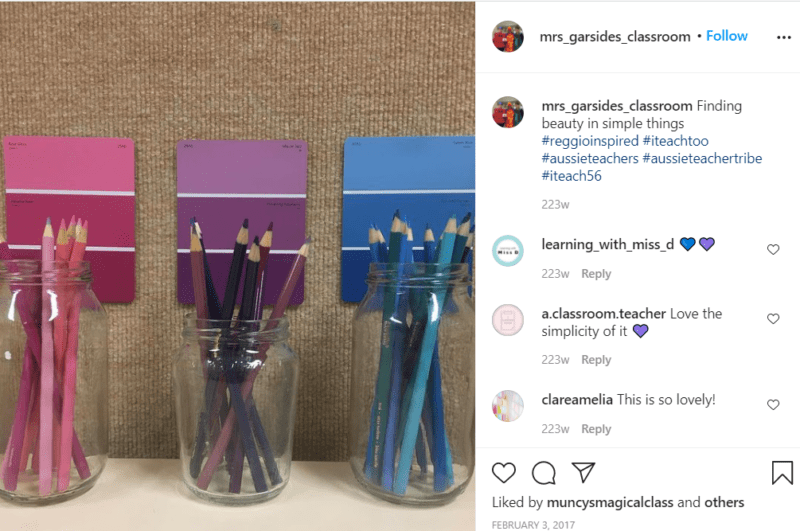Like learning_with_miss_d's comment
The height and width of the screenshot is (531, 800).
pos(773,249)
